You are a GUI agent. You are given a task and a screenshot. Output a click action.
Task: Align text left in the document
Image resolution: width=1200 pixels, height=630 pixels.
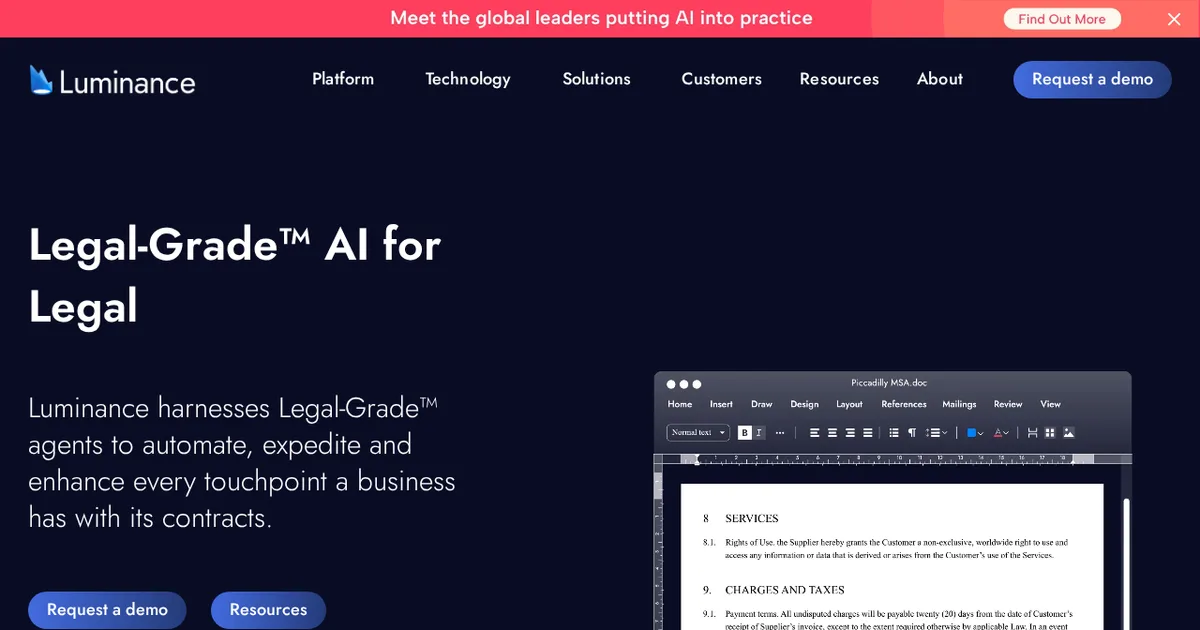click(x=814, y=433)
